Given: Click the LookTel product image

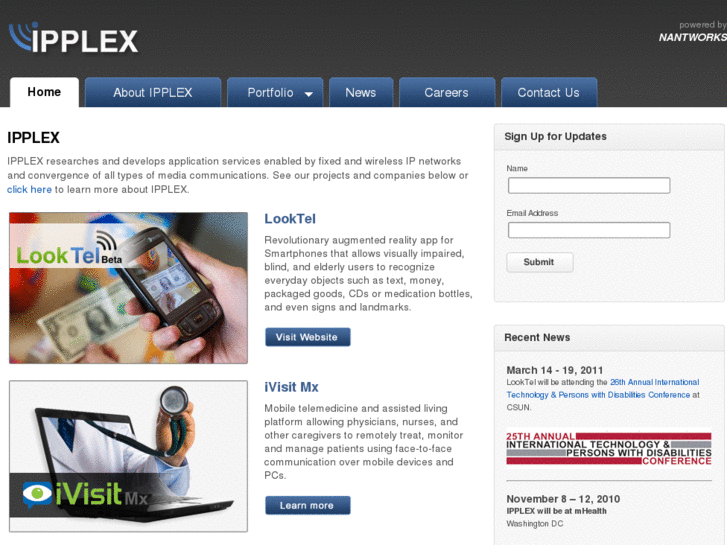Looking at the screenshot, I should point(128,288).
